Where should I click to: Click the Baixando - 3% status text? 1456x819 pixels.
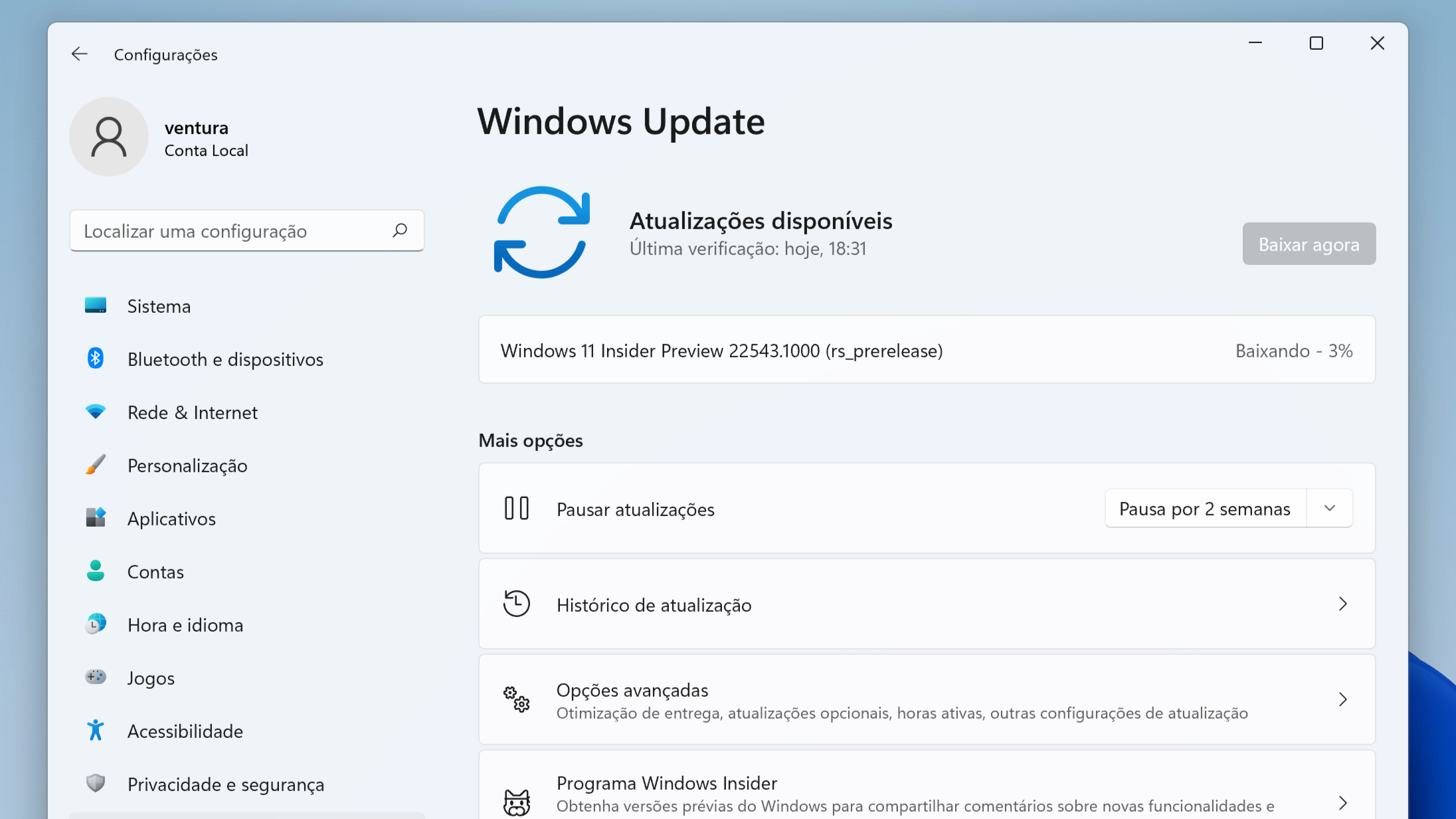(x=1294, y=351)
